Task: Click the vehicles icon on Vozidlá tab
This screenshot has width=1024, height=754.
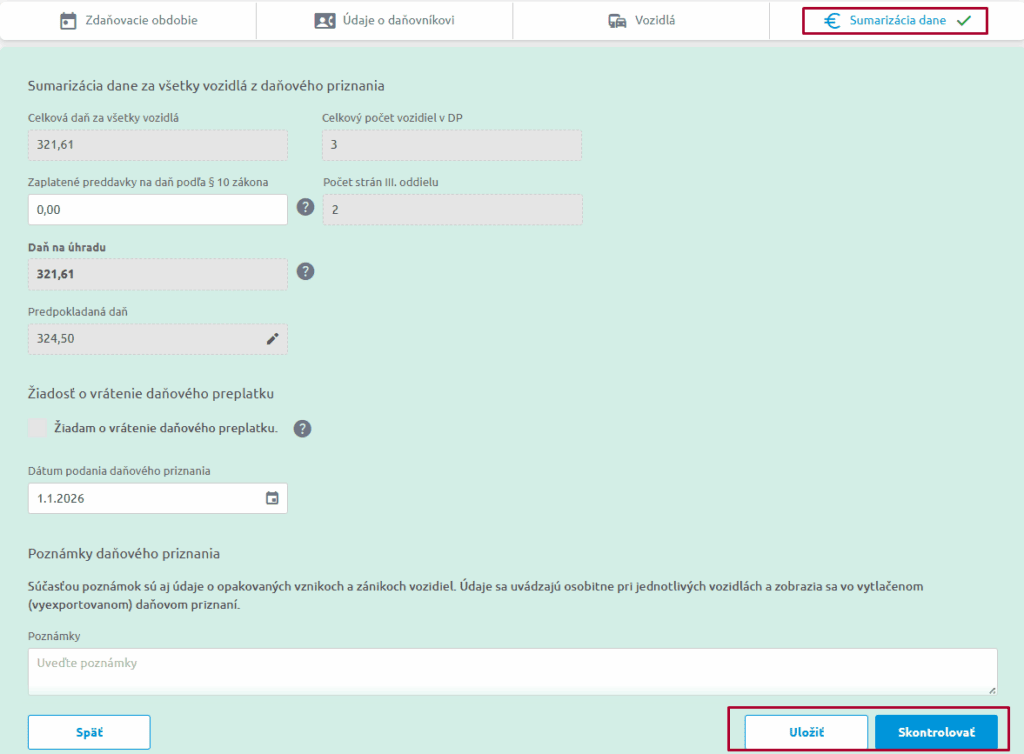Action: click(617, 20)
